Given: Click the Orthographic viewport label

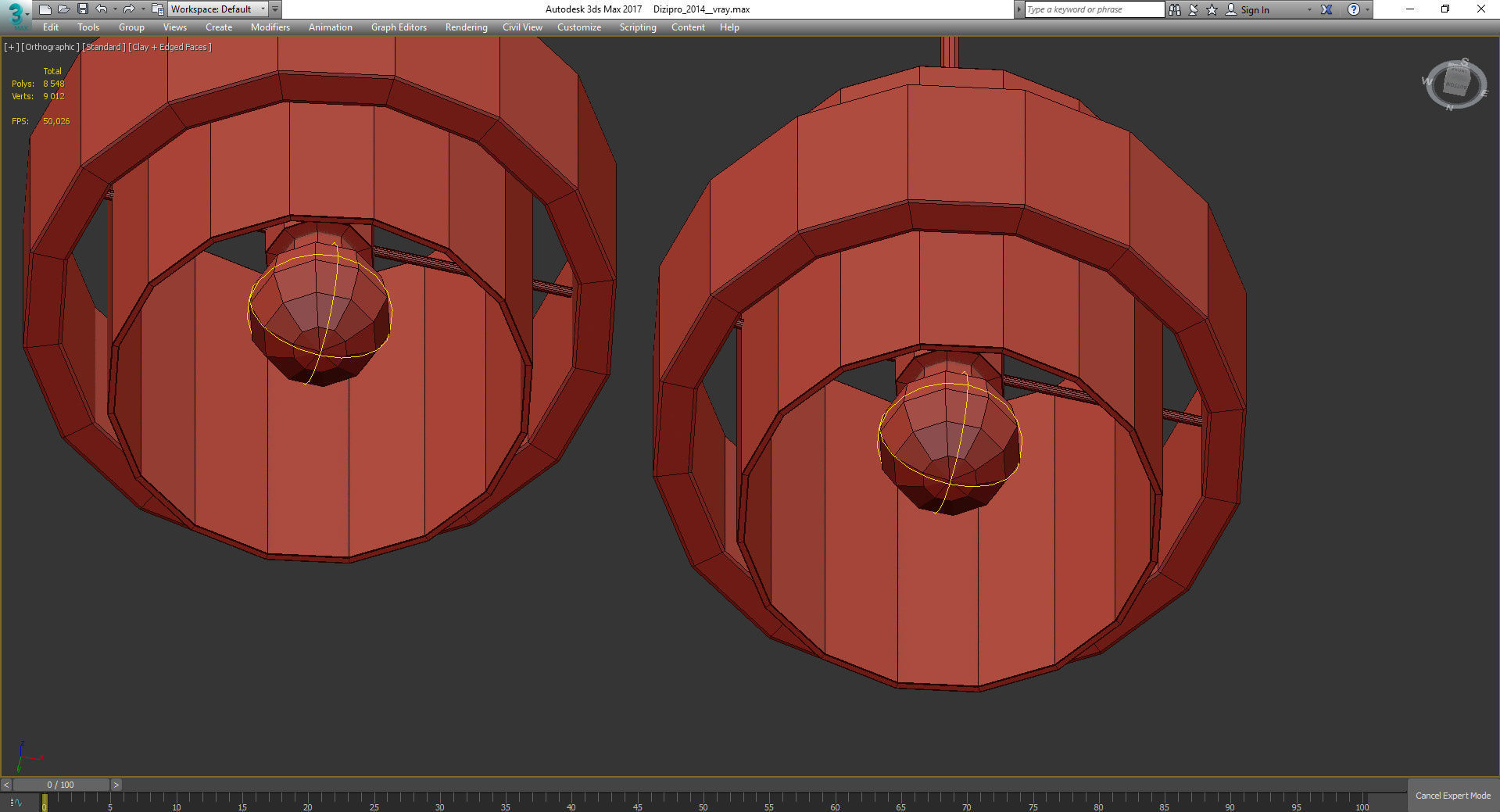Looking at the screenshot, I should tap(51, 47).
